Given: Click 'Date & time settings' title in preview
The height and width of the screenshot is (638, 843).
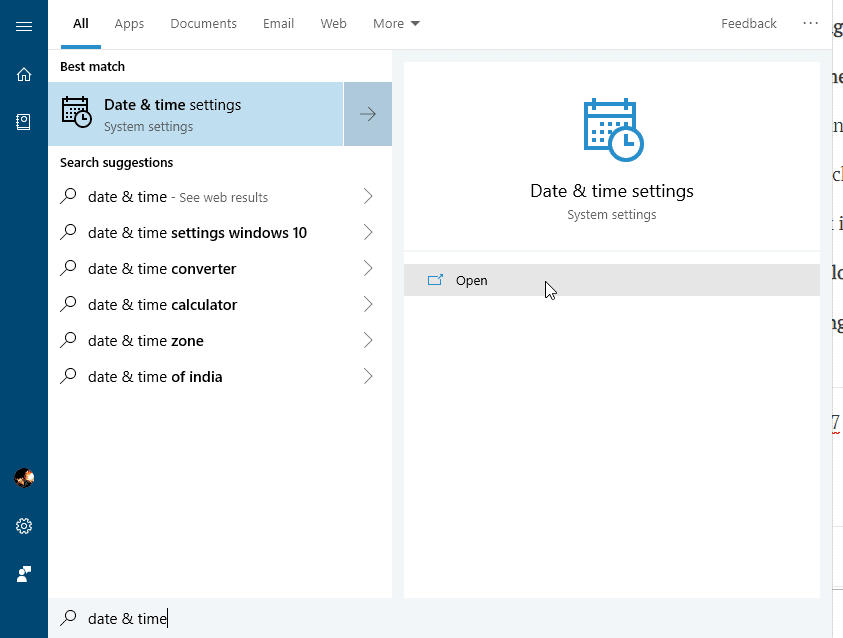Looking at the screenshot, I should tap(611, 191).
